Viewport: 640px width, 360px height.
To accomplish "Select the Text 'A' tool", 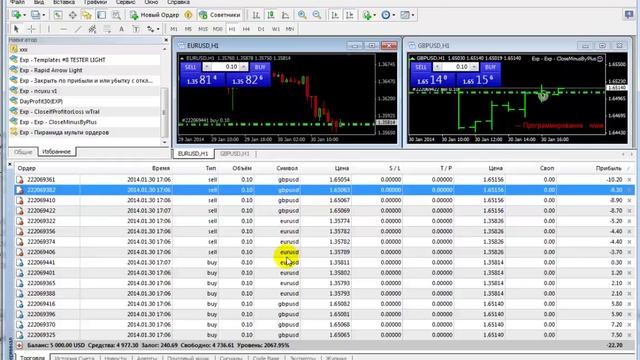I will (121, 29).
